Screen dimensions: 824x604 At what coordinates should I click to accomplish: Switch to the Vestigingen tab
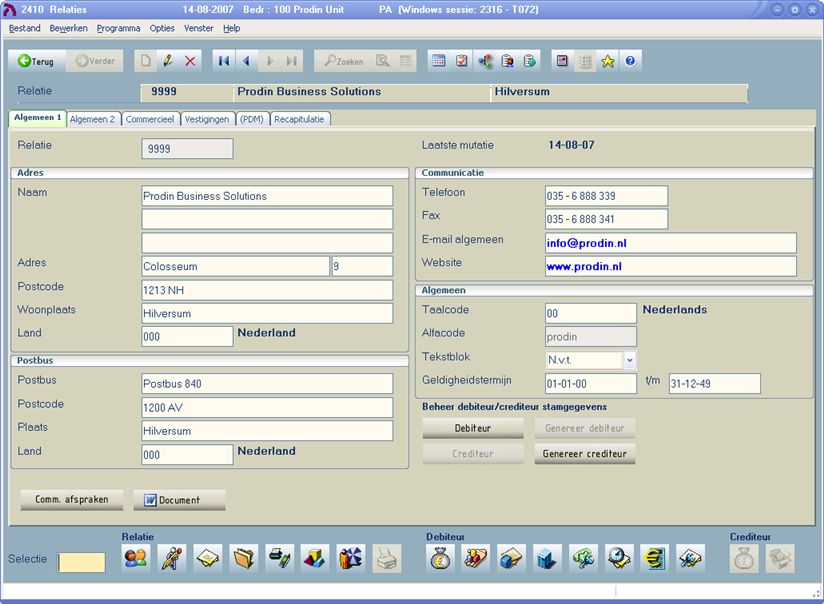(207, 119)
